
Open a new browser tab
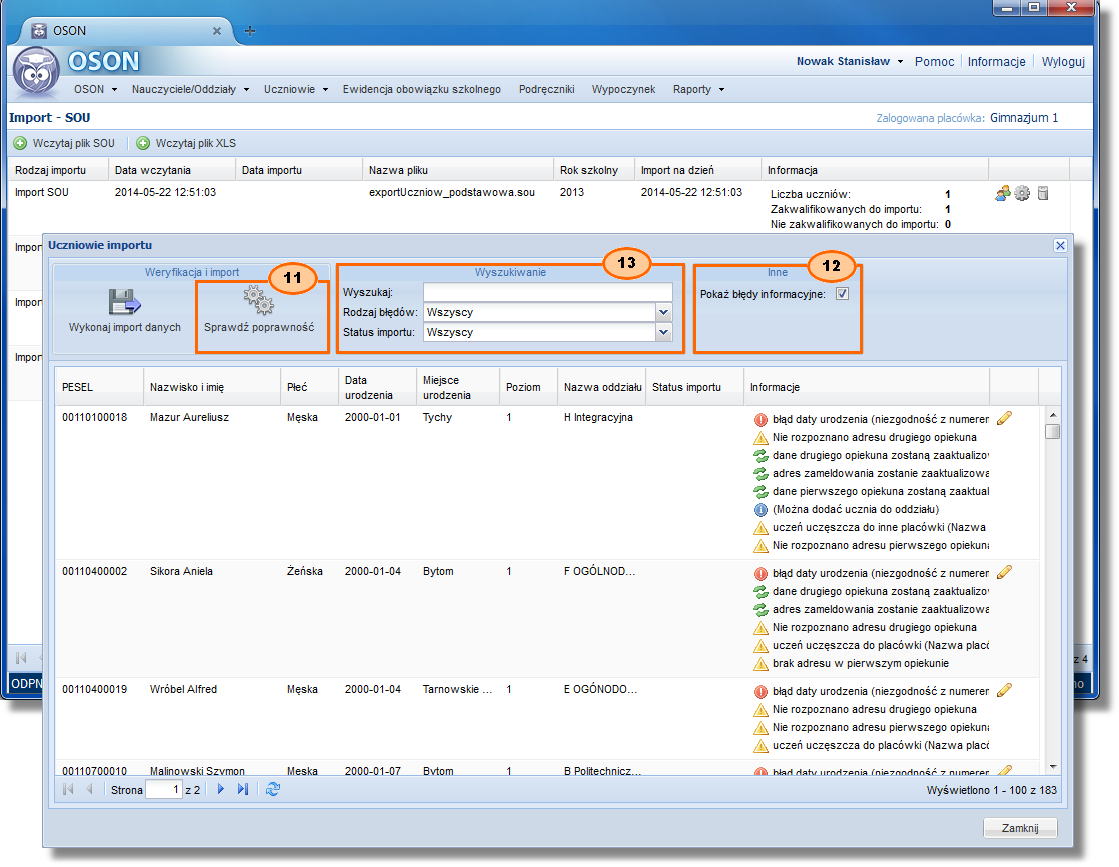(x=250, y=31)
